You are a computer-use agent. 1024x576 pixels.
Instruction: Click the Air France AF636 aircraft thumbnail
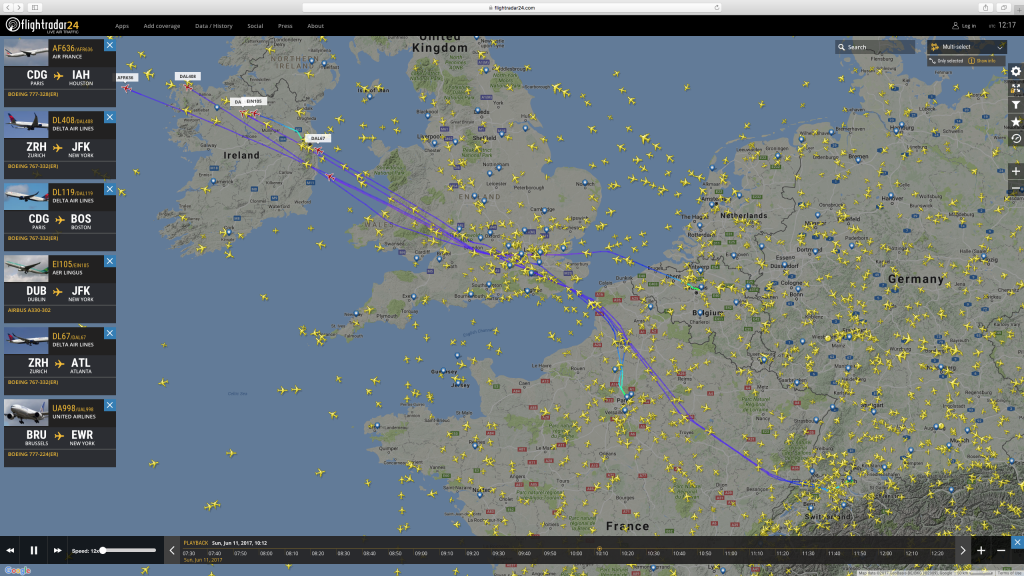[x=26, y=52]
